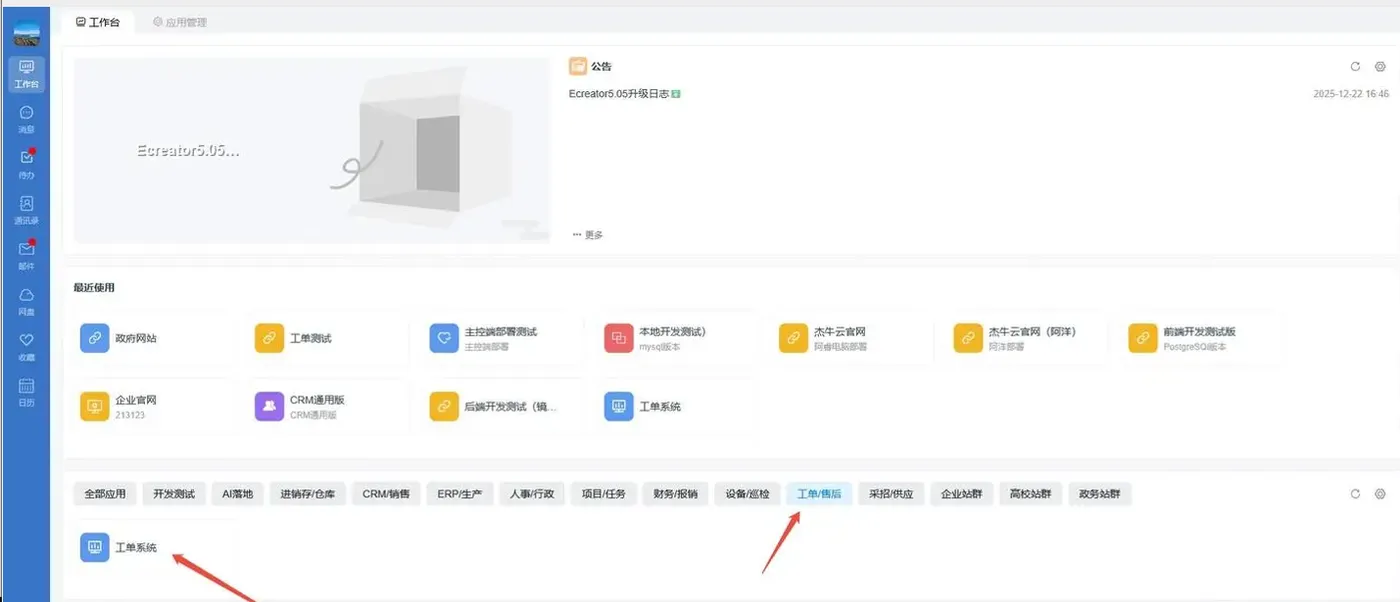
Task: Launch 企业官网 213123 app
Action: [x=154, y=406]
